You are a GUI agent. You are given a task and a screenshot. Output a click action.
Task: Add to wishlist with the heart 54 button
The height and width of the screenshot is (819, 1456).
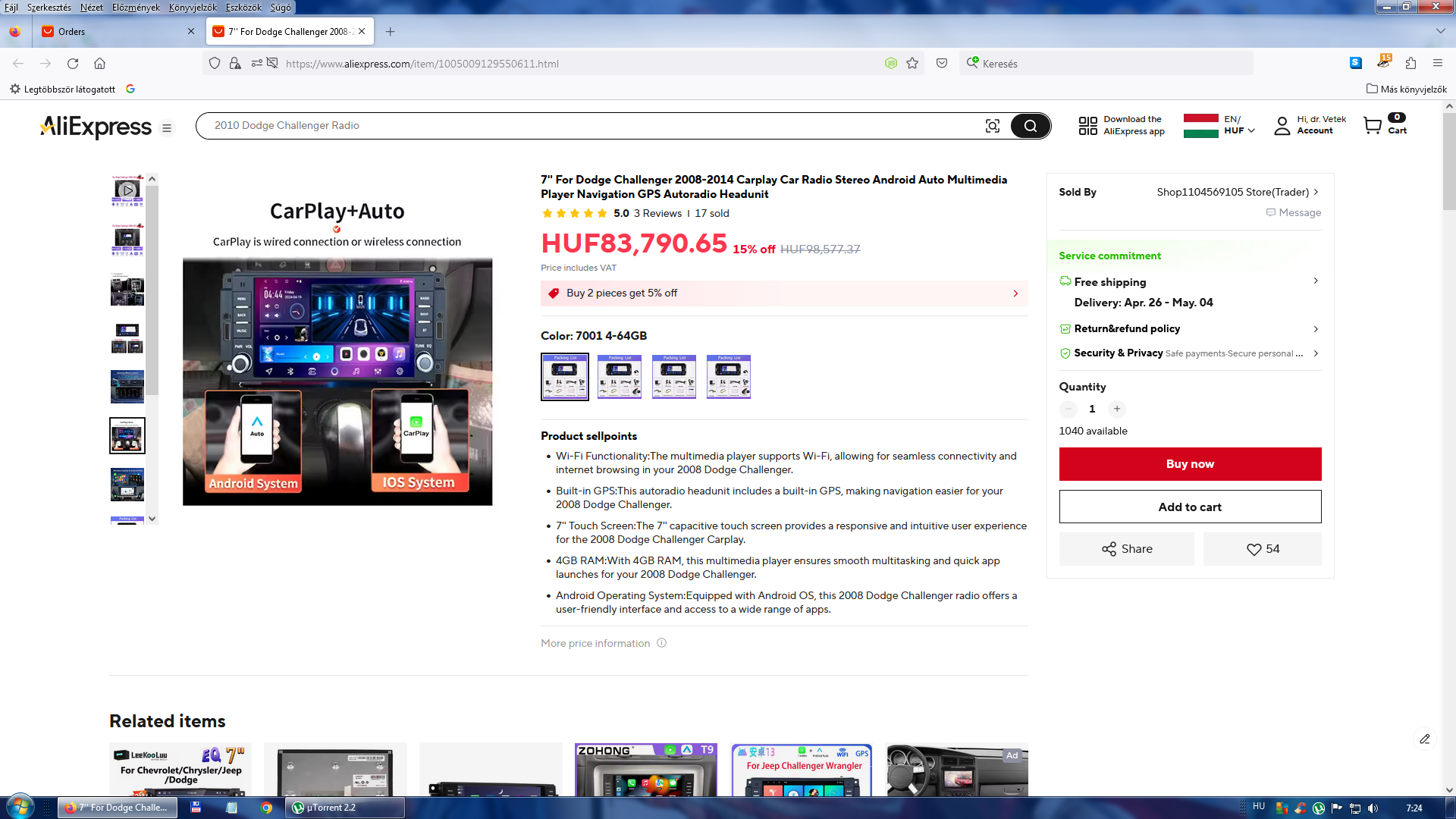(1262, 549)
